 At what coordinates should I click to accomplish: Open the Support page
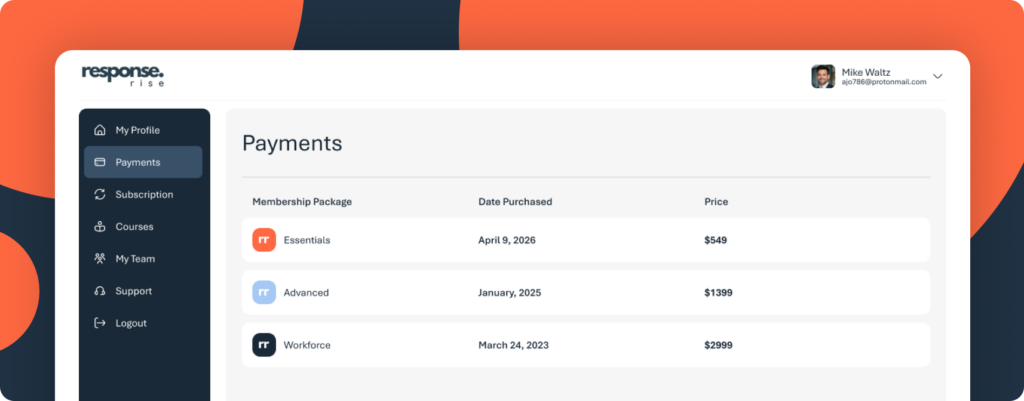(x=143, y=291)
